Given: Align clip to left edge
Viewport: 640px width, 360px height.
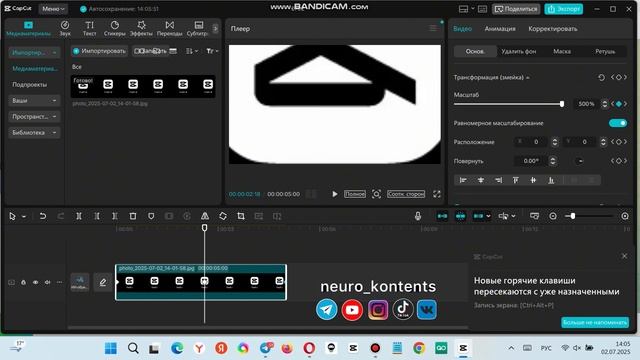Looking at the screenshot, I should tap(463, 180).
